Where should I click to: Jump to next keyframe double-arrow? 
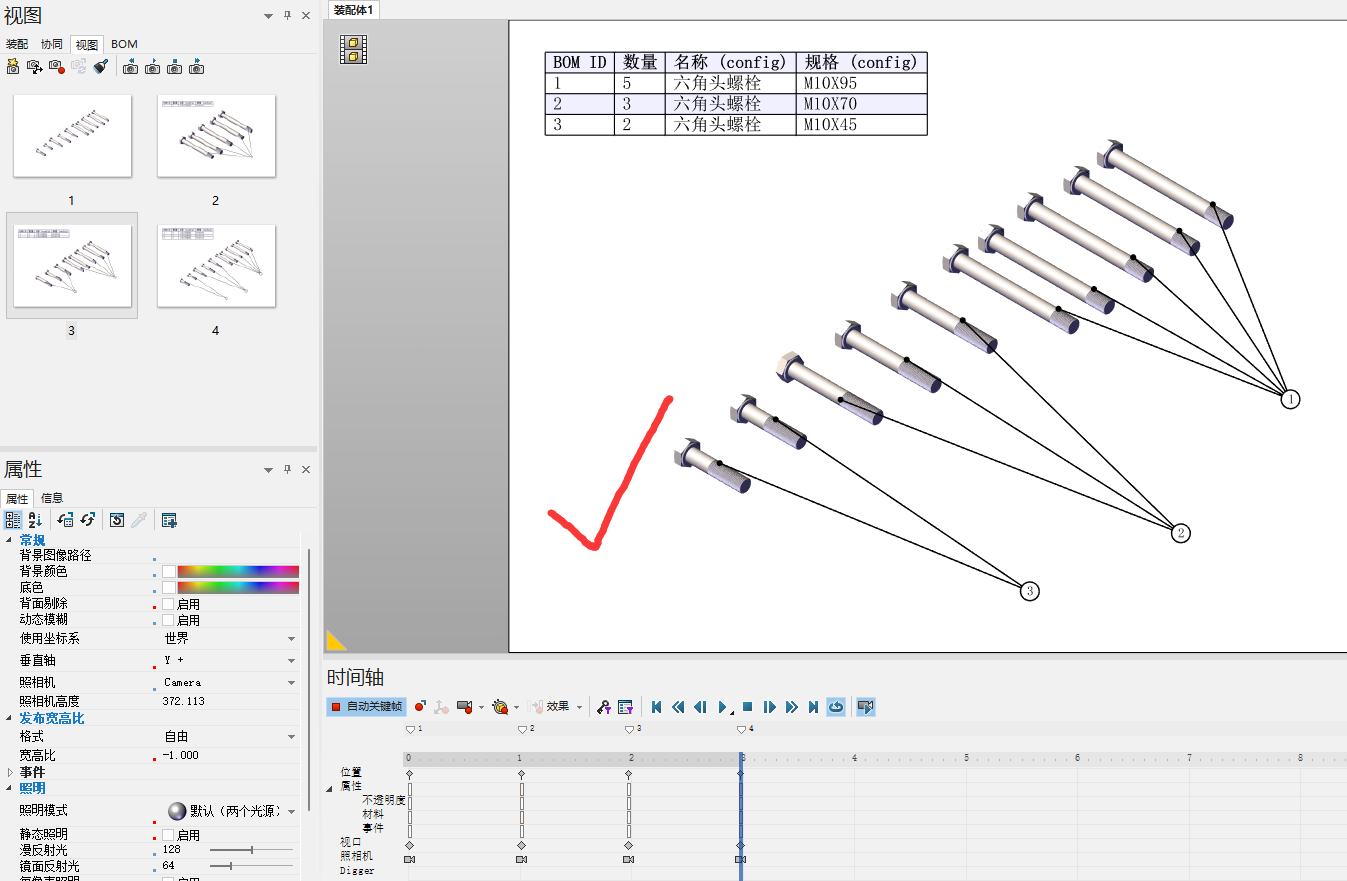pyautogui.click(x=791, y=707)
